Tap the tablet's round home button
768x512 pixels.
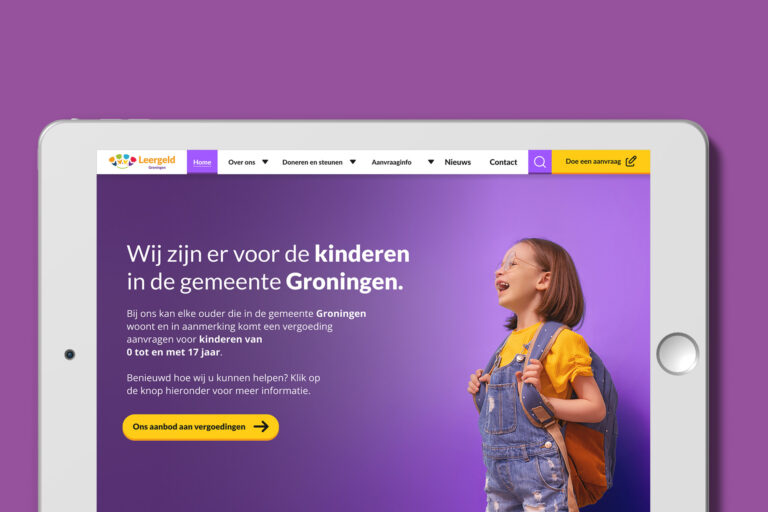tap(677, 354)
